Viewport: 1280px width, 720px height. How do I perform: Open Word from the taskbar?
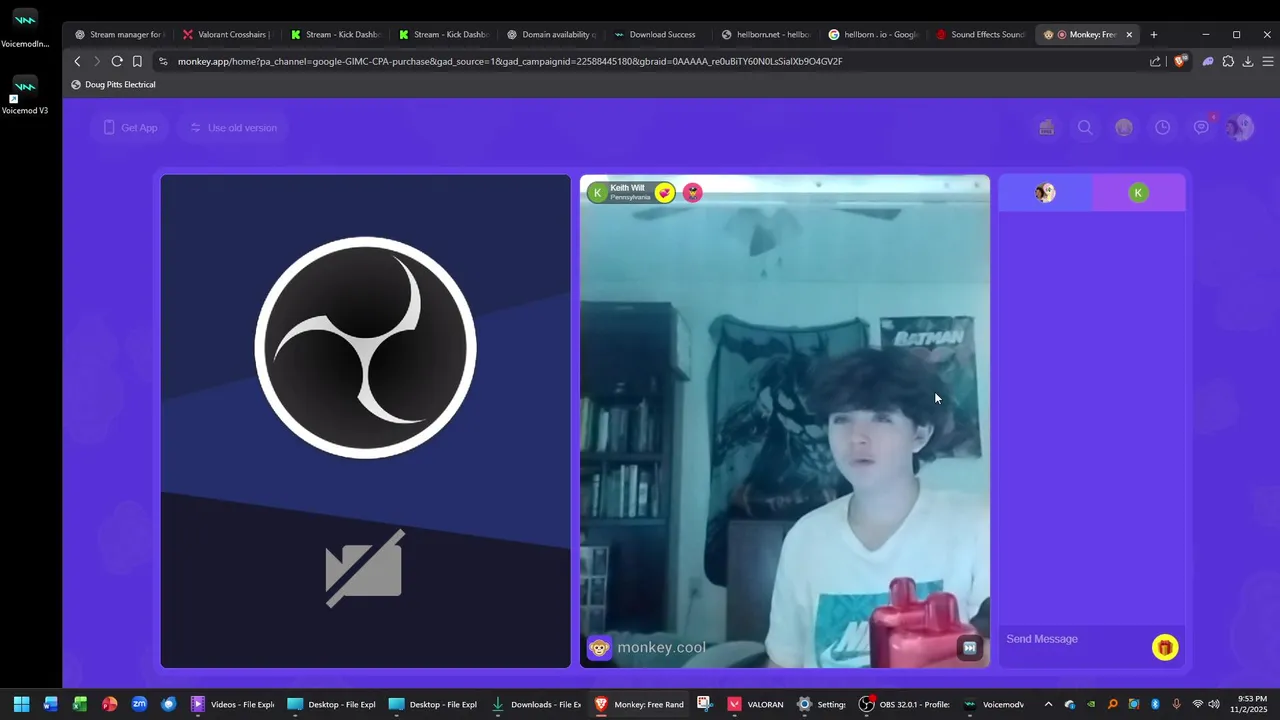point(51,704)
